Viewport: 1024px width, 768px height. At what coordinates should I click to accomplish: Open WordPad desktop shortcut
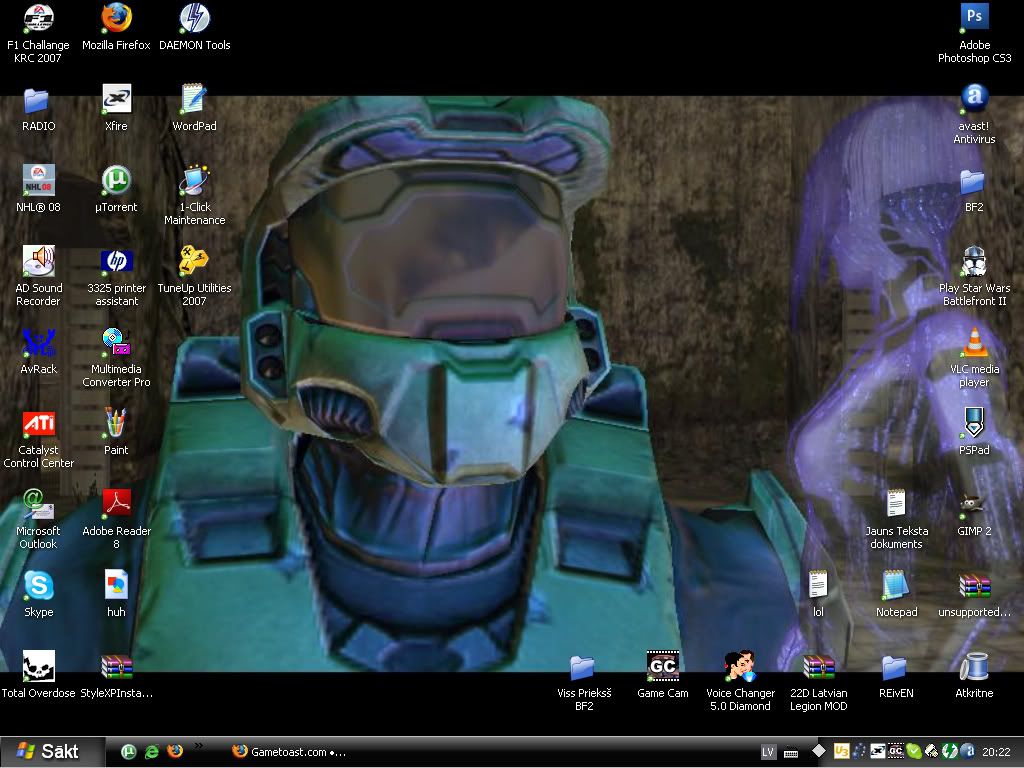tap(194, 108)
